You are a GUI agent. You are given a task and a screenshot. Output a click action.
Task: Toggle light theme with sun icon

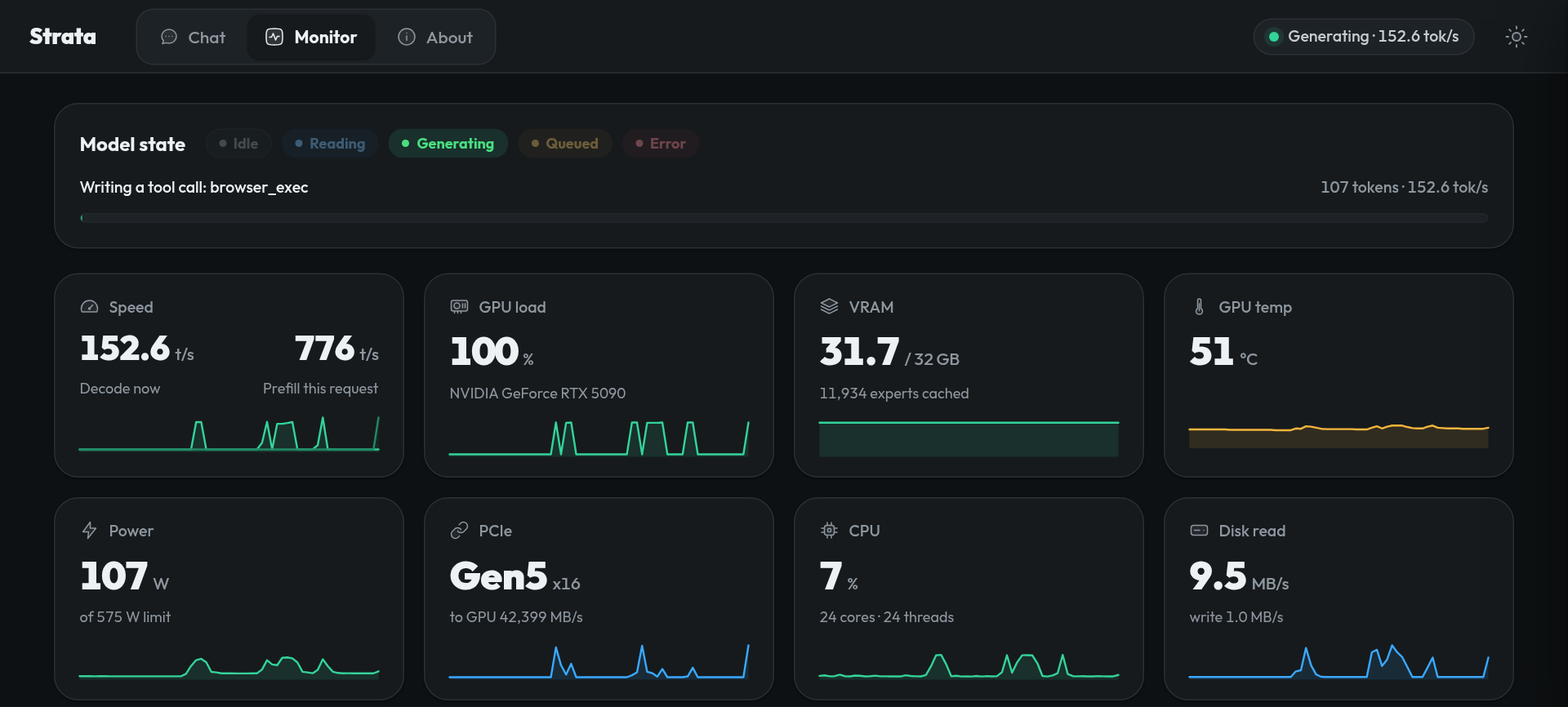point(1517,37)
